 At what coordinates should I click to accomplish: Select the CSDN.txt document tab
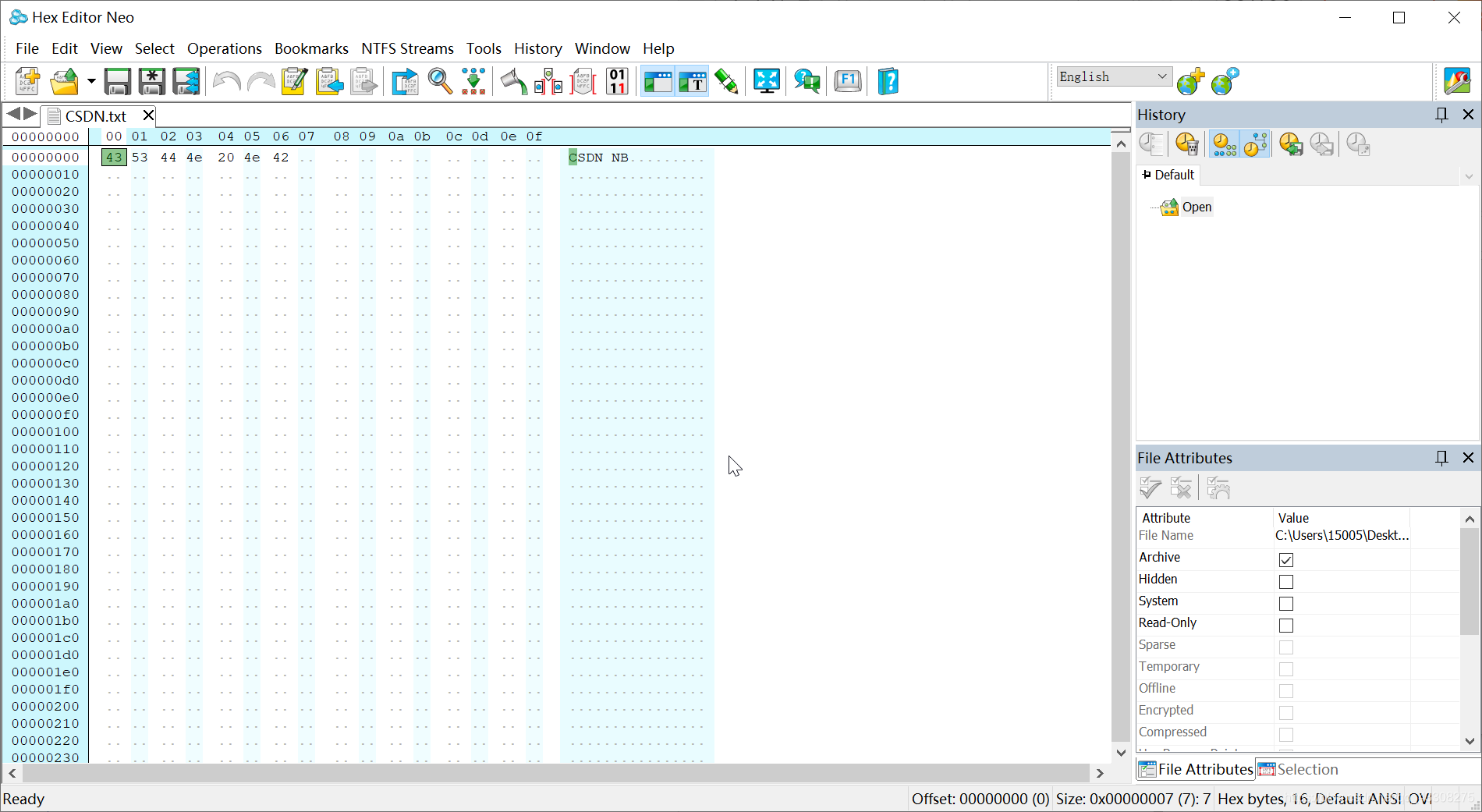[95, 115]
